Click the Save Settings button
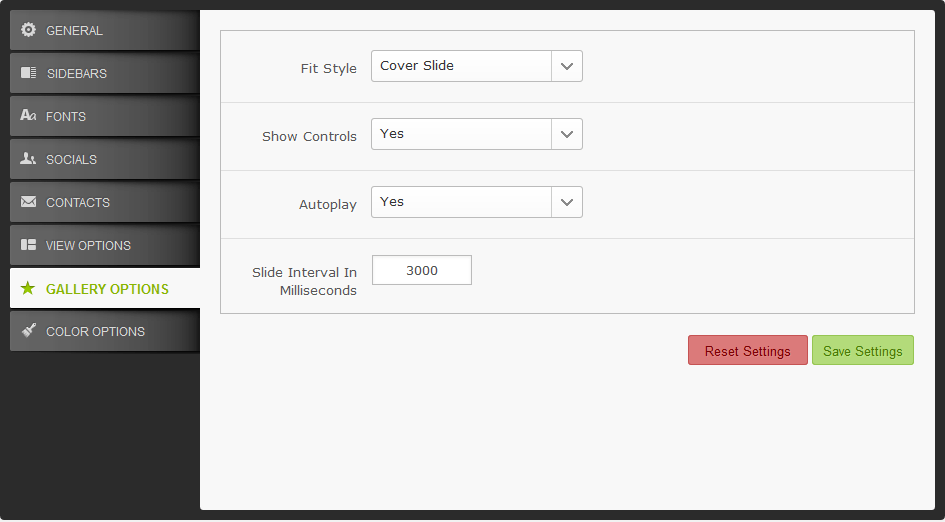Screen dimensions: 945x522 pyautogui.click(x=863, y=351)
